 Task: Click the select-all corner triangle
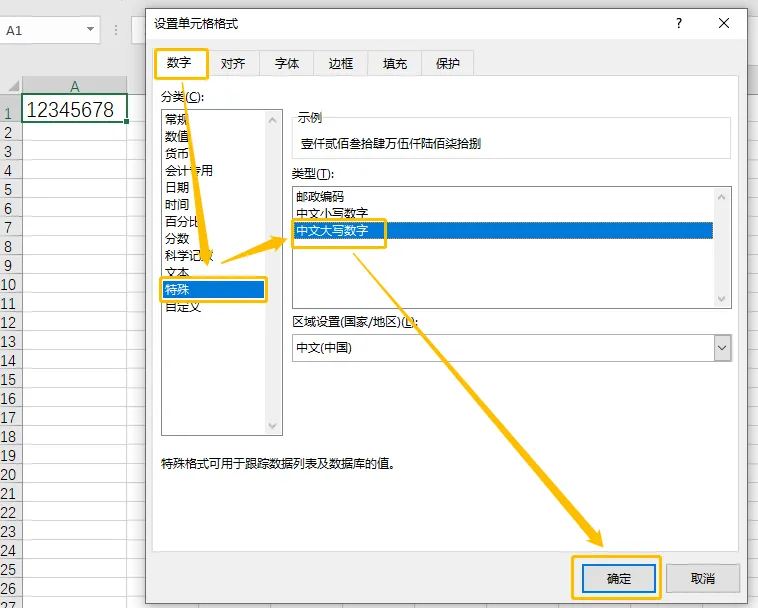point(13,86)
